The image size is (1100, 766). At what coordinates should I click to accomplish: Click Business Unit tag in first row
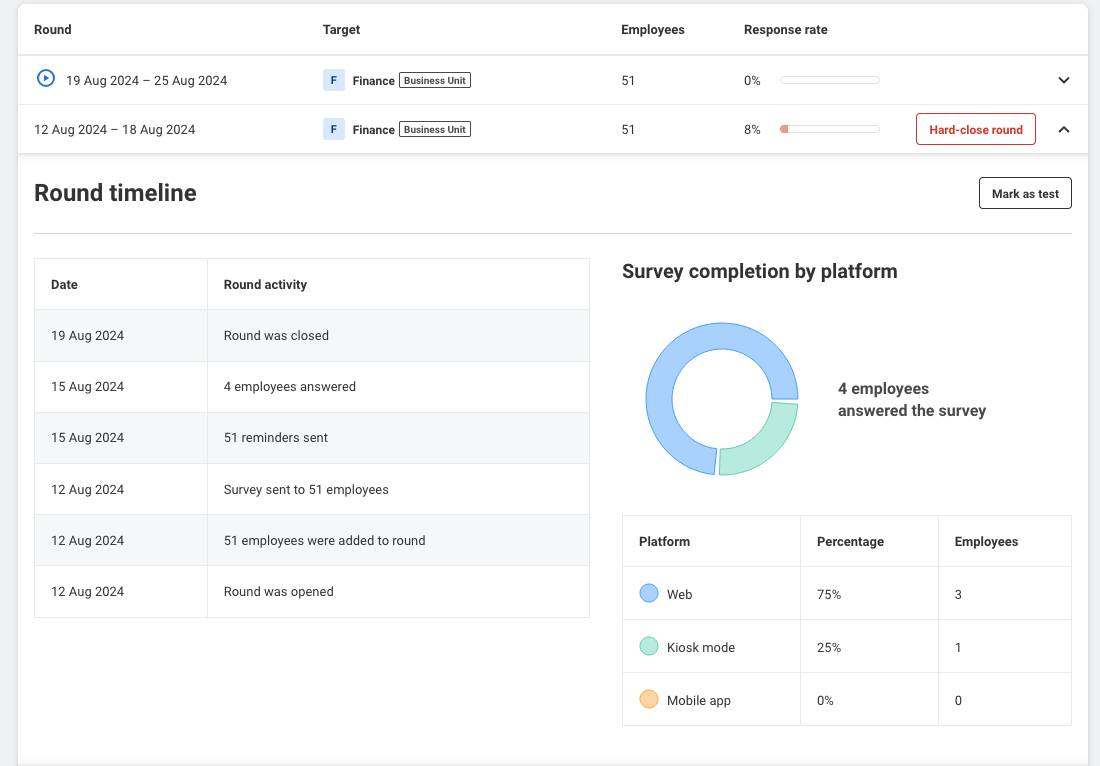pyautogui.click(x=435, y=80)
